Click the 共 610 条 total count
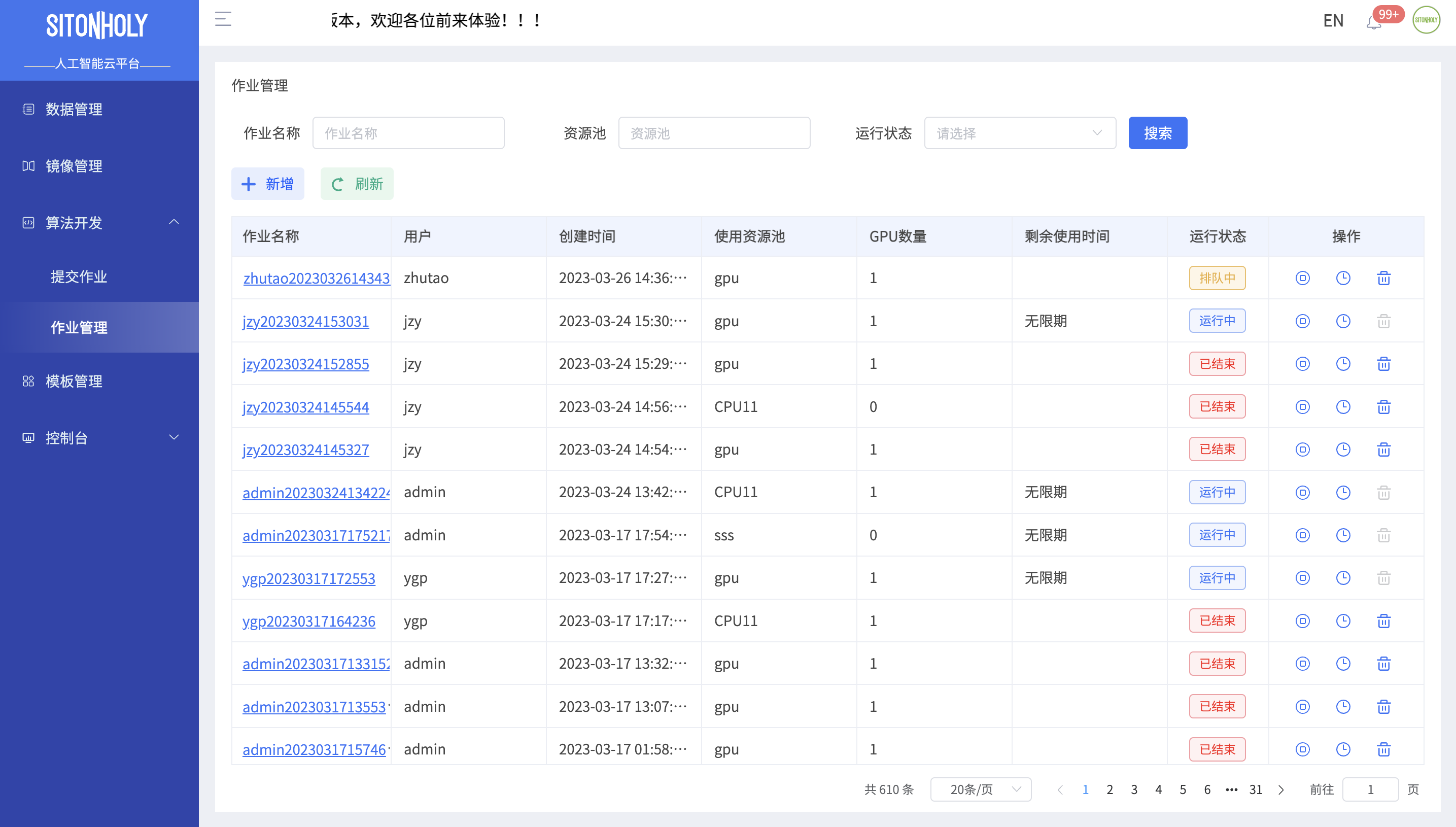 (x=889, y=789)
